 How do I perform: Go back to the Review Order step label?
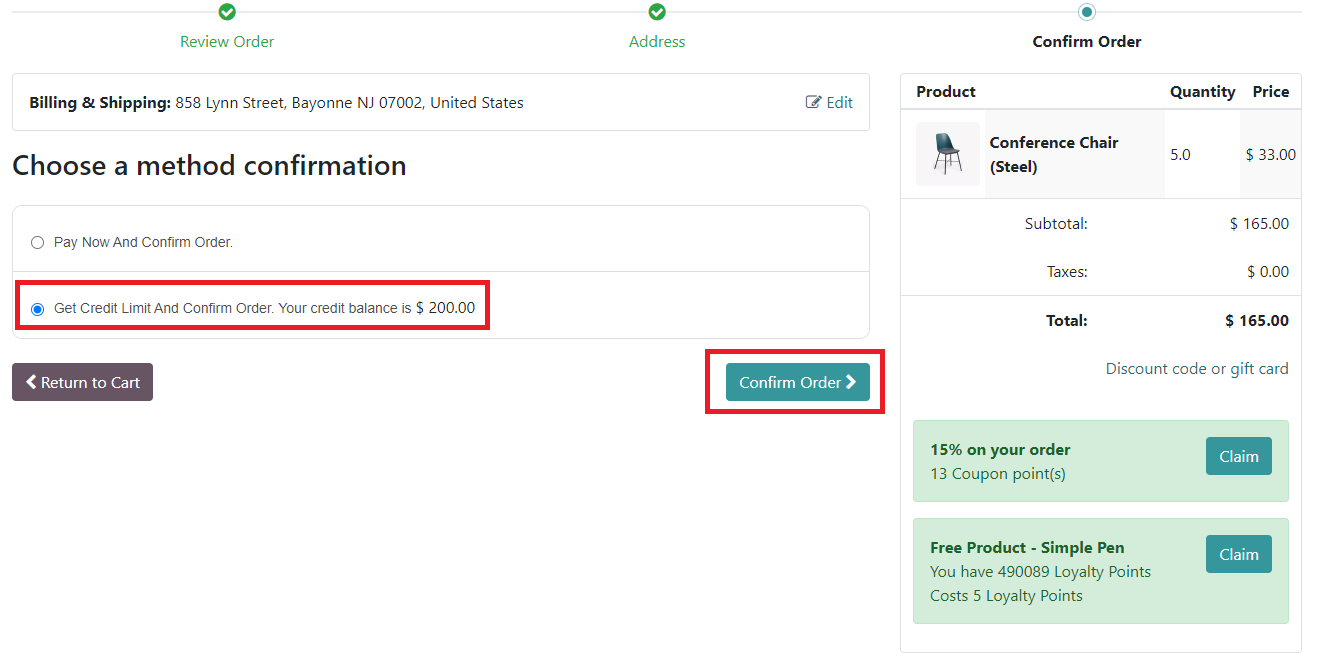tap(227, 42)
